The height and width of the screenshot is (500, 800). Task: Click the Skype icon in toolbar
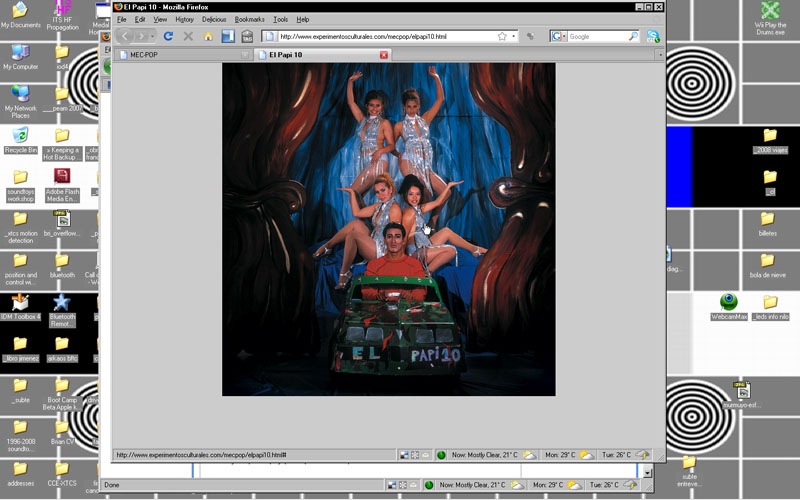point(653,36)
